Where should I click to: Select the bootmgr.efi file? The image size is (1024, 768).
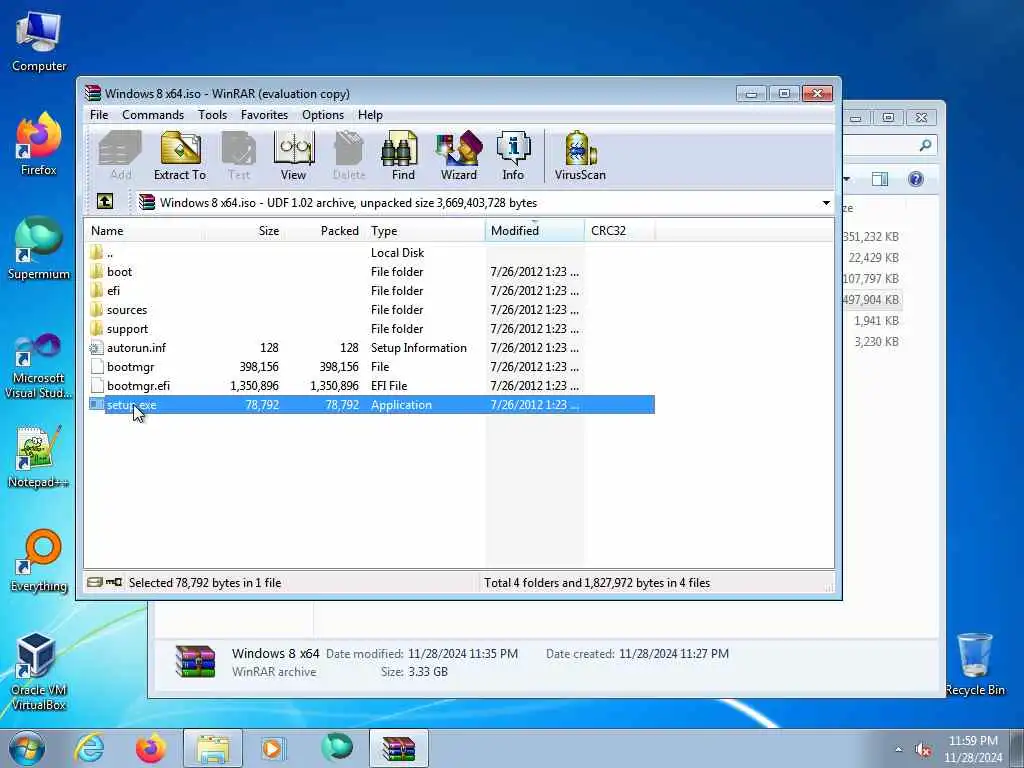coord(370,385)
